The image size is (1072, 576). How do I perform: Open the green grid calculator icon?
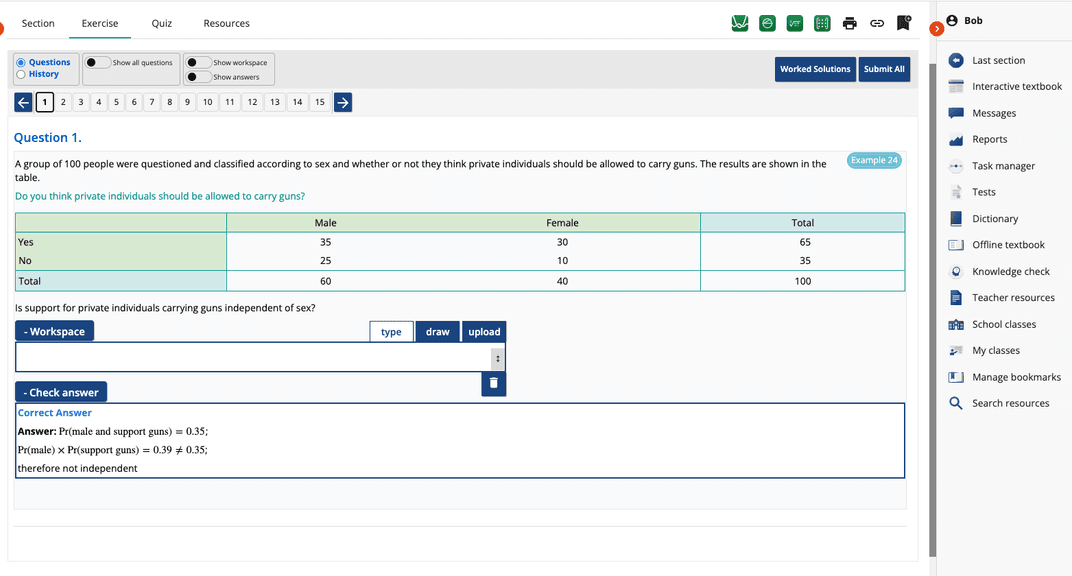coord(822,23)
